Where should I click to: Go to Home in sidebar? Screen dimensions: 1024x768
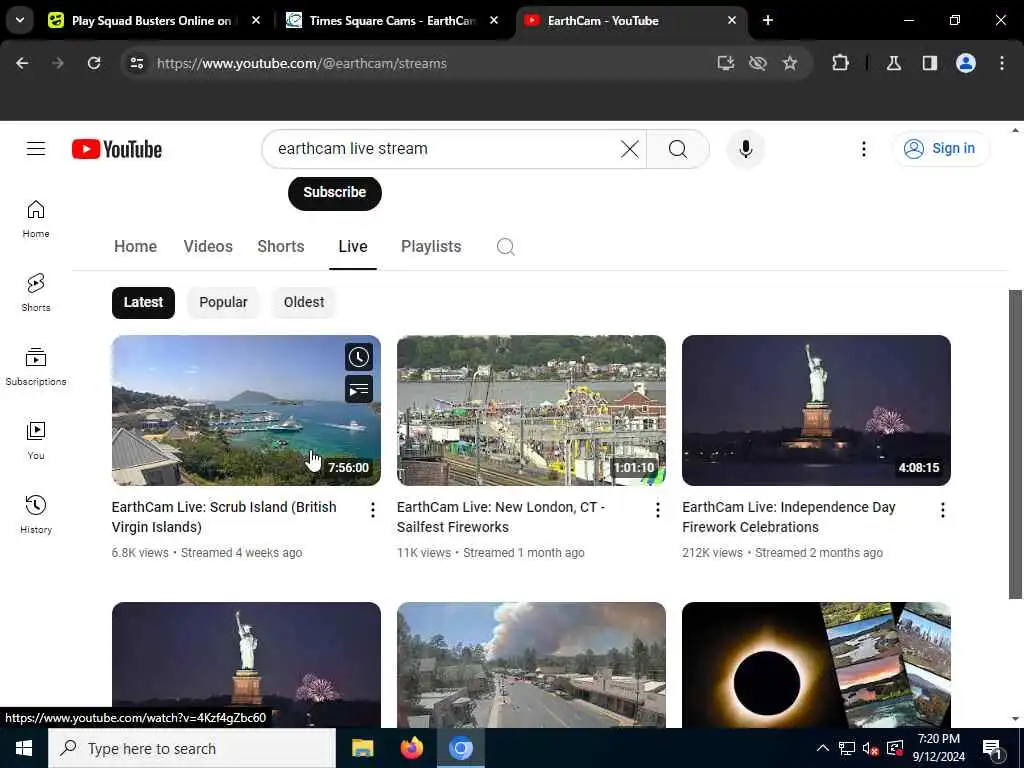36,219
